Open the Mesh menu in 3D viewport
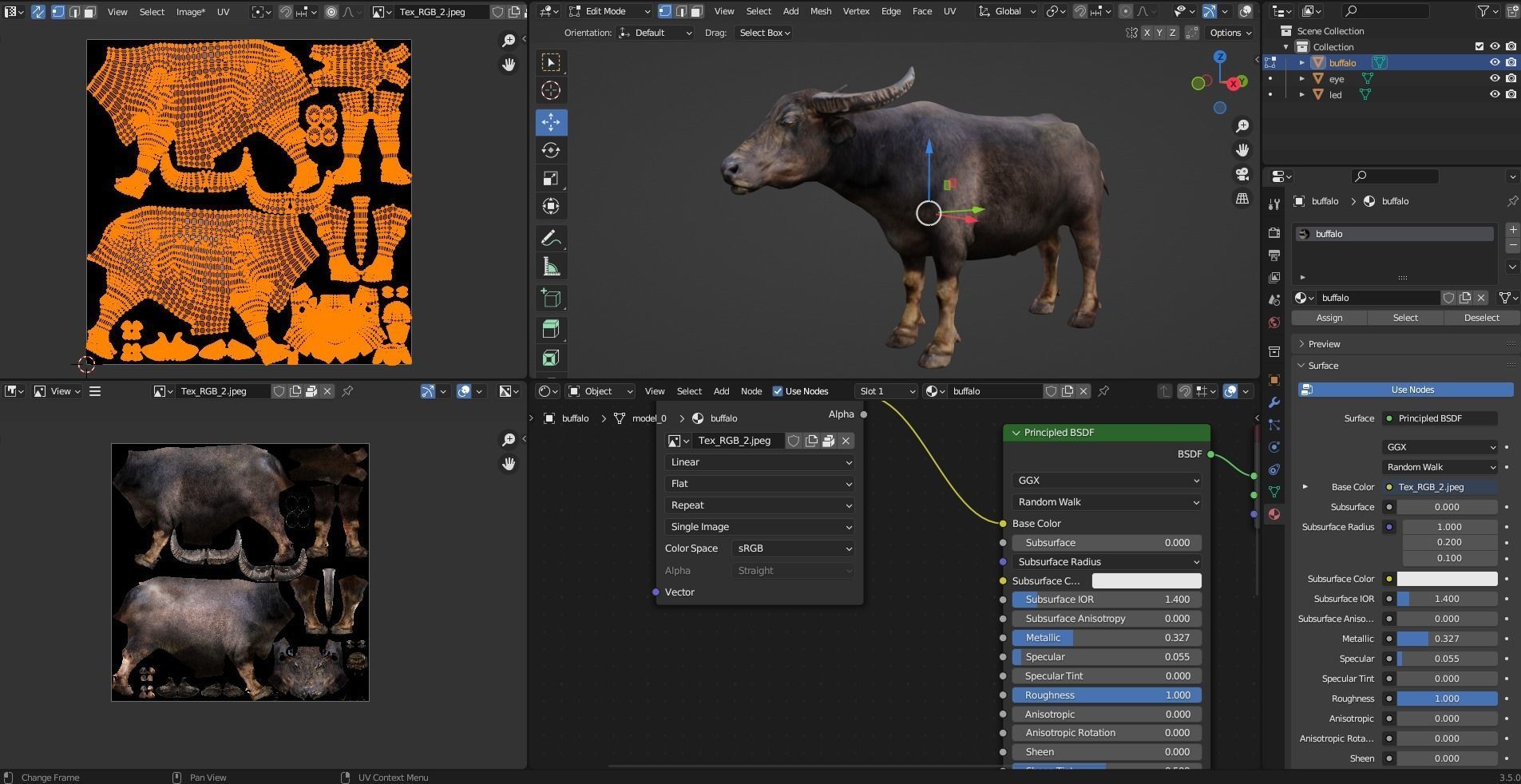 pyautogui.click(x=821, y=11)
